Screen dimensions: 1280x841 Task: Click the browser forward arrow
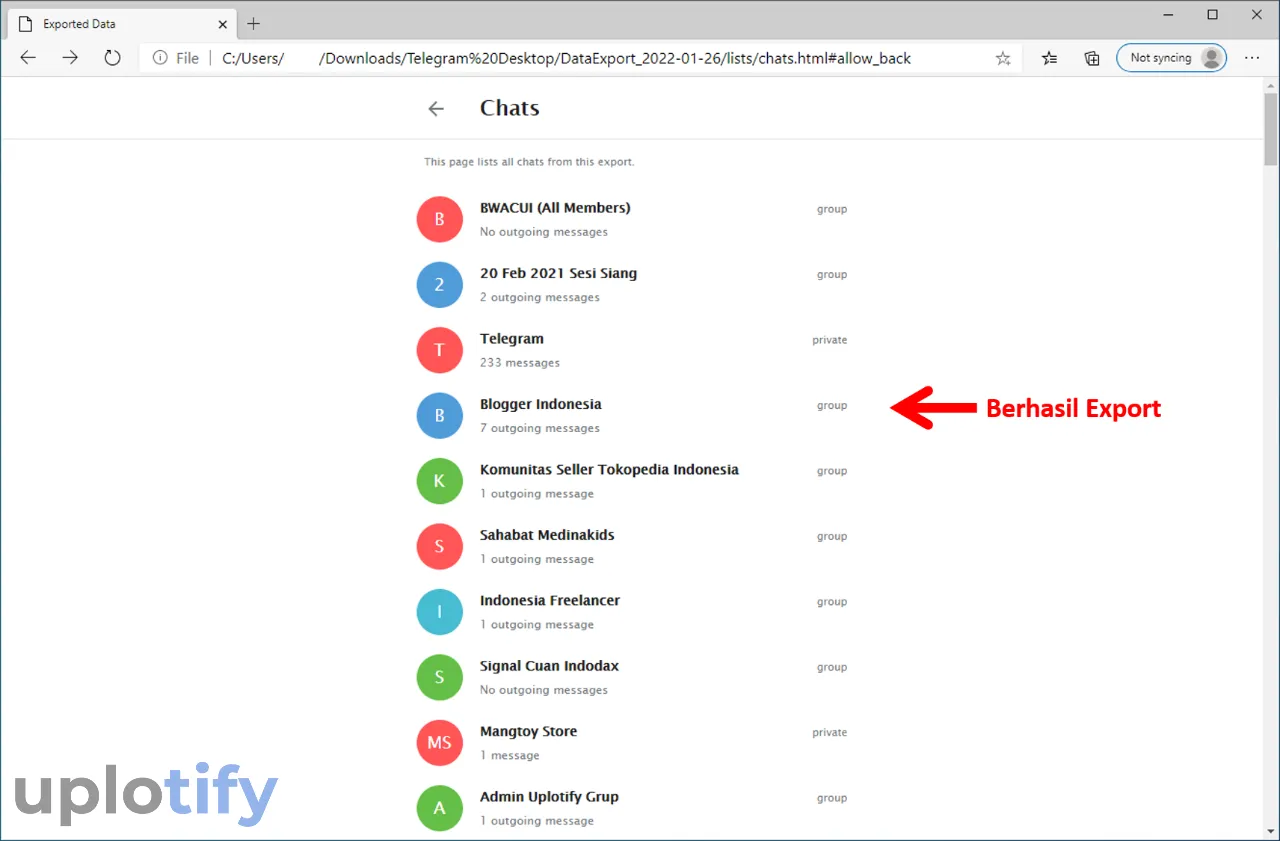click(70, 58)
